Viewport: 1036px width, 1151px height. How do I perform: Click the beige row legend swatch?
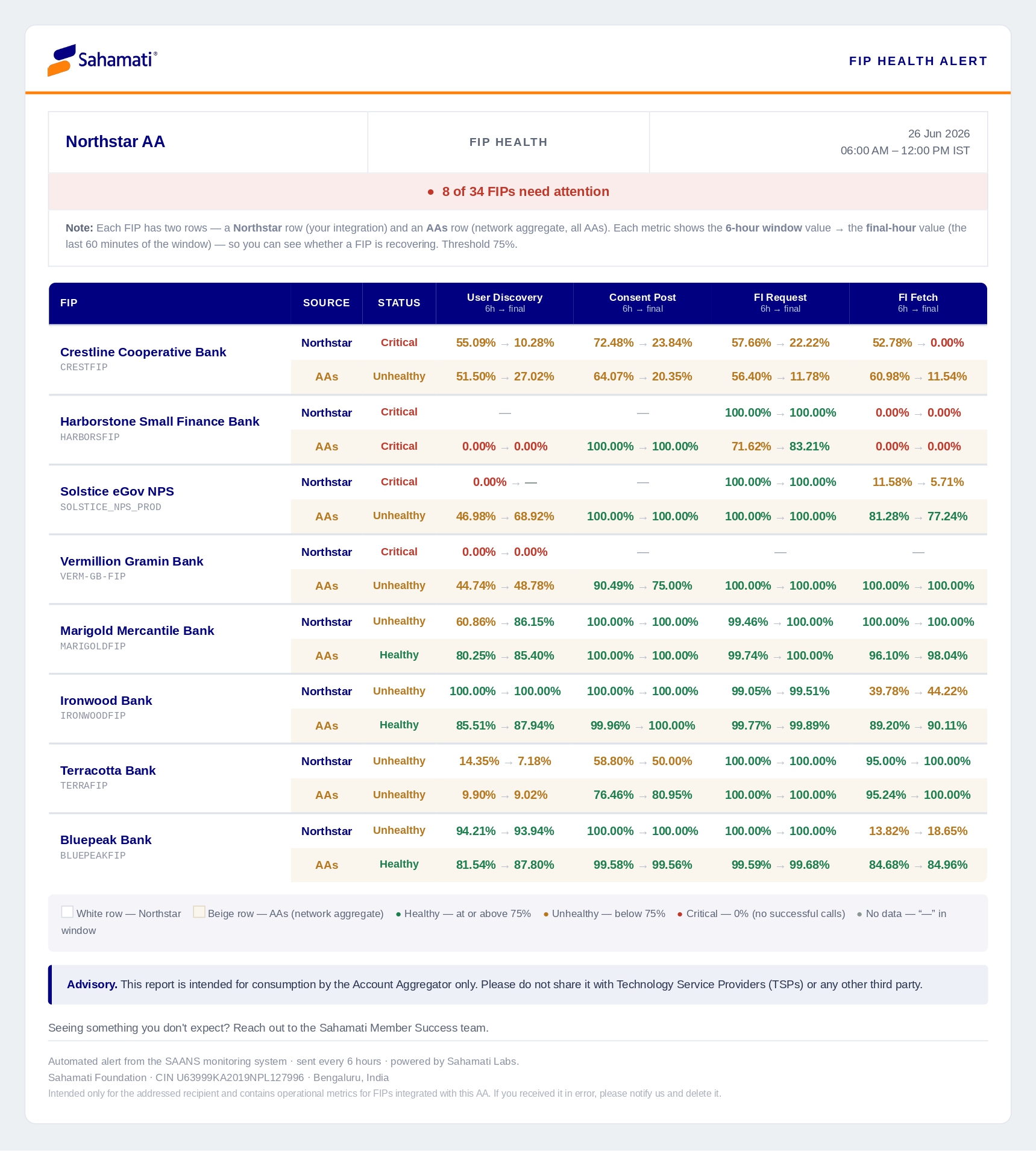pos(199,912)
